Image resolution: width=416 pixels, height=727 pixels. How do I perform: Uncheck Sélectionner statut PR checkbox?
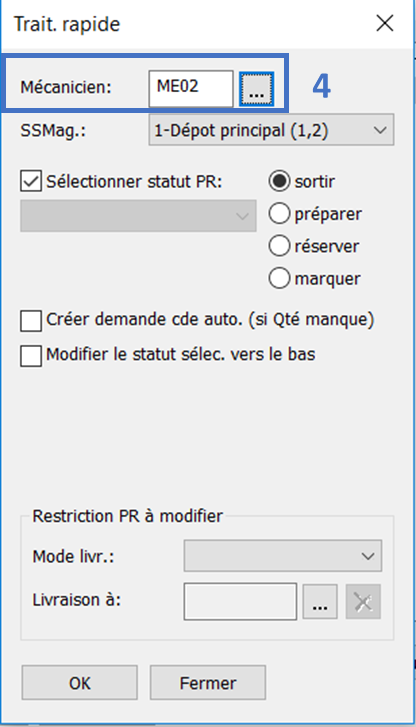[31, 181]
